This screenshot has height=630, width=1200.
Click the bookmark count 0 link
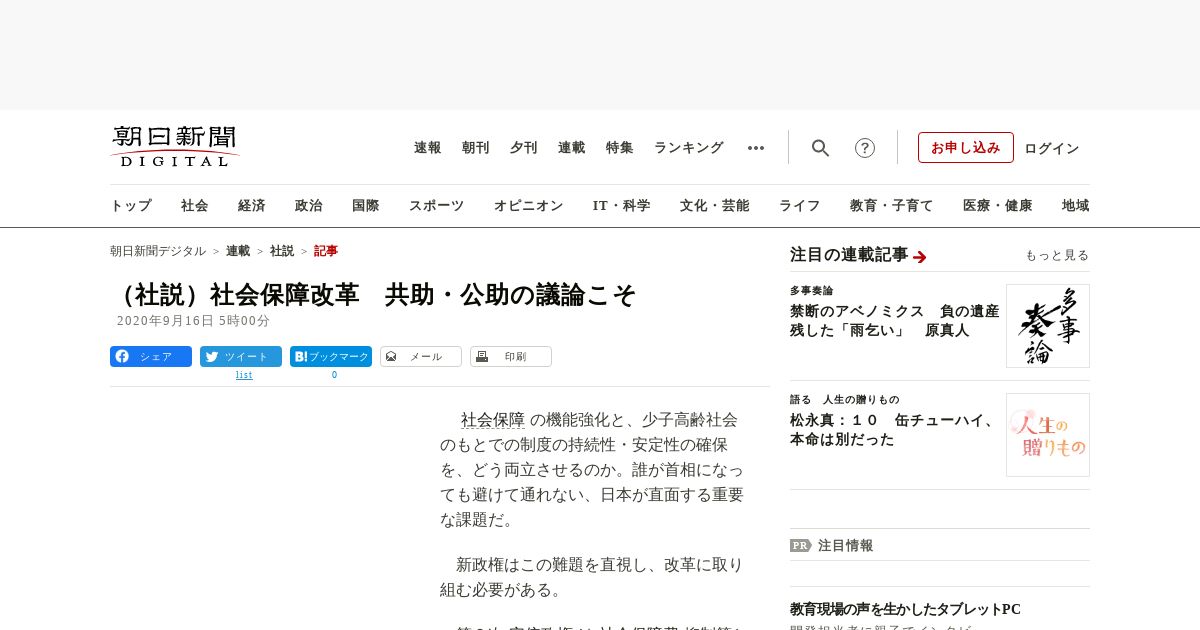coord(334,375)
